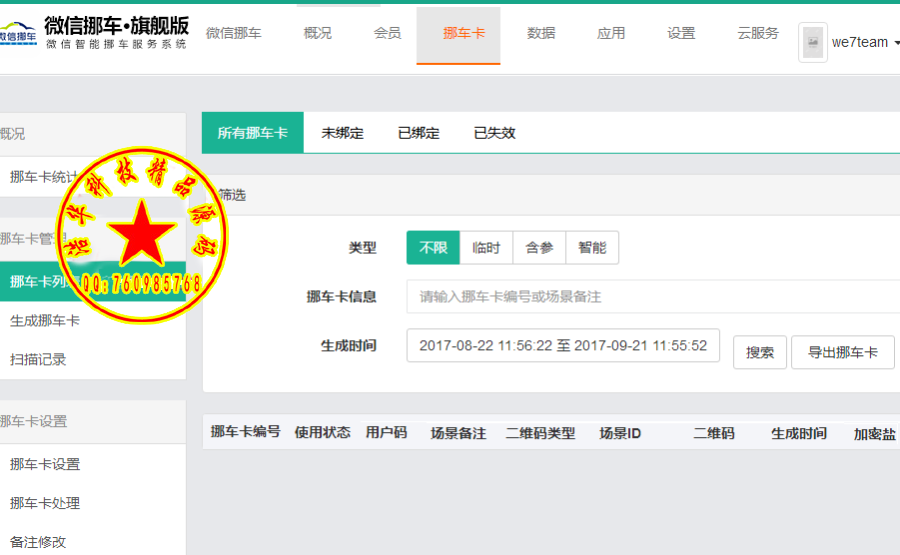Switch to the 所有挪车卡 tab
Viewport: 900px width, 555px height.
tap(253, 133)
